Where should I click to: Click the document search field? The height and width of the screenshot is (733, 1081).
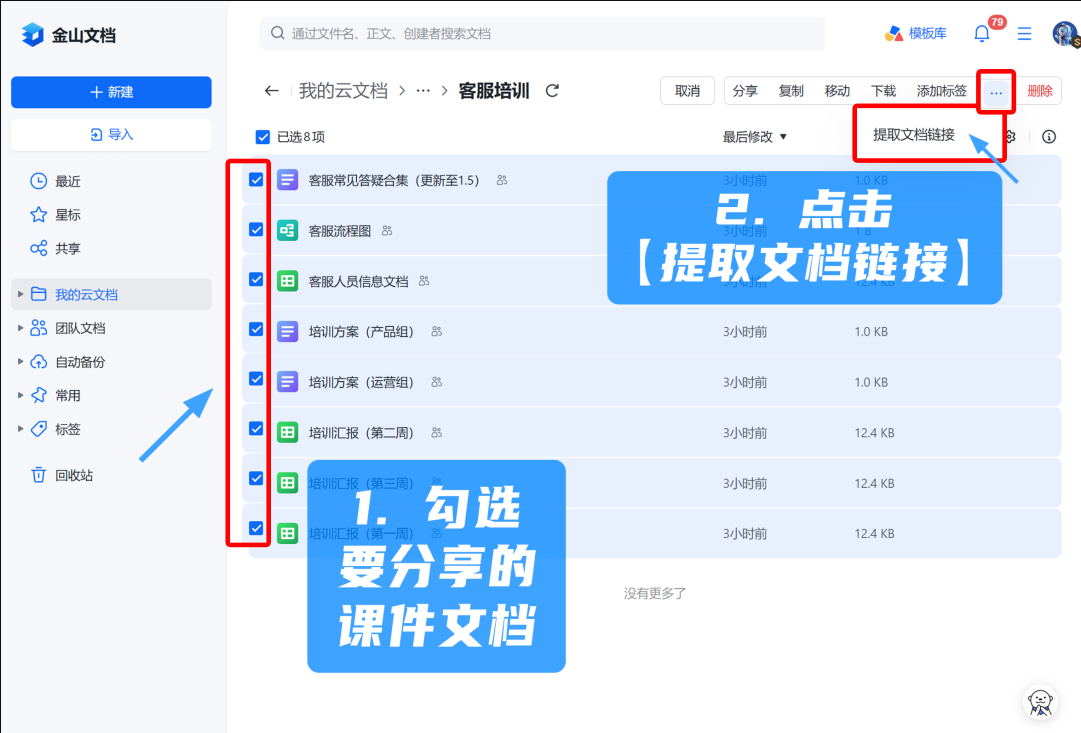pyautogui.click(x=543, y=34)
